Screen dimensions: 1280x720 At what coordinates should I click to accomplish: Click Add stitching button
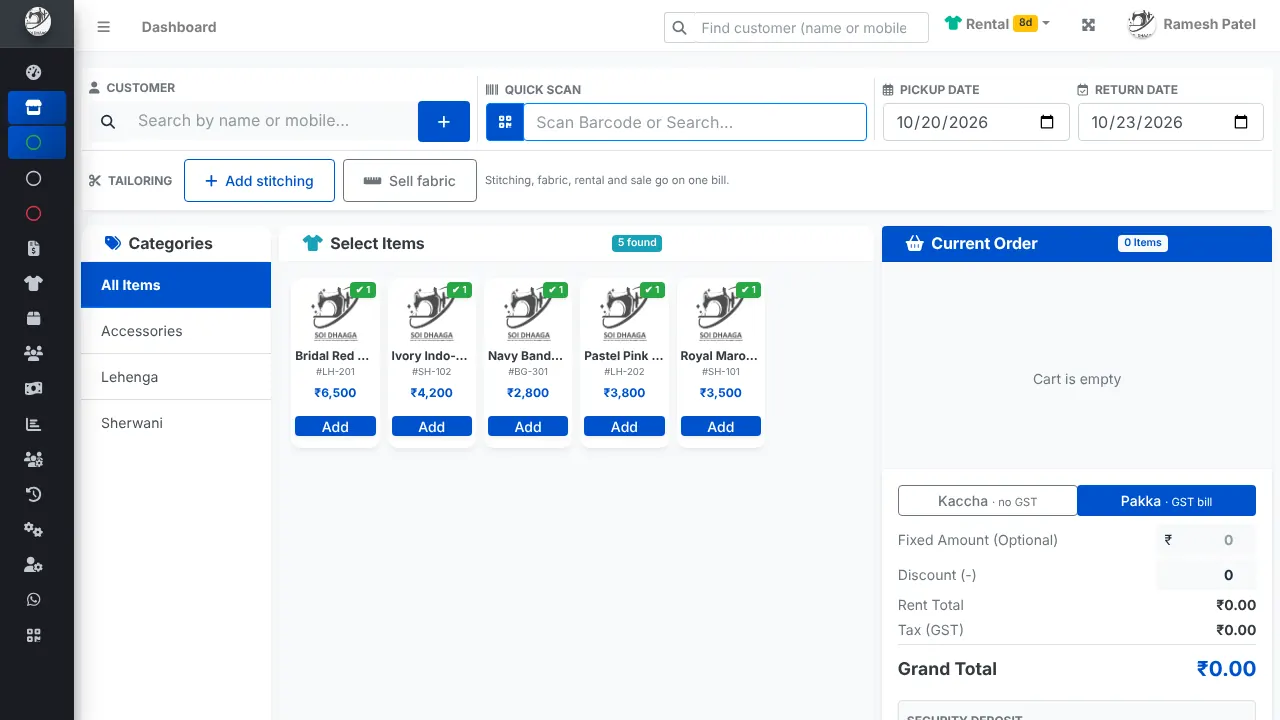(x=259, y=181)
